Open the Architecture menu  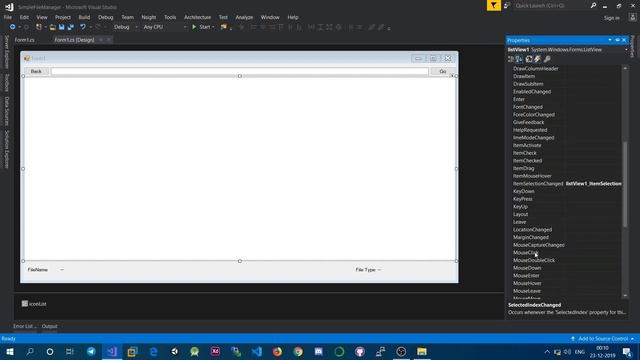tap(197, 17)
